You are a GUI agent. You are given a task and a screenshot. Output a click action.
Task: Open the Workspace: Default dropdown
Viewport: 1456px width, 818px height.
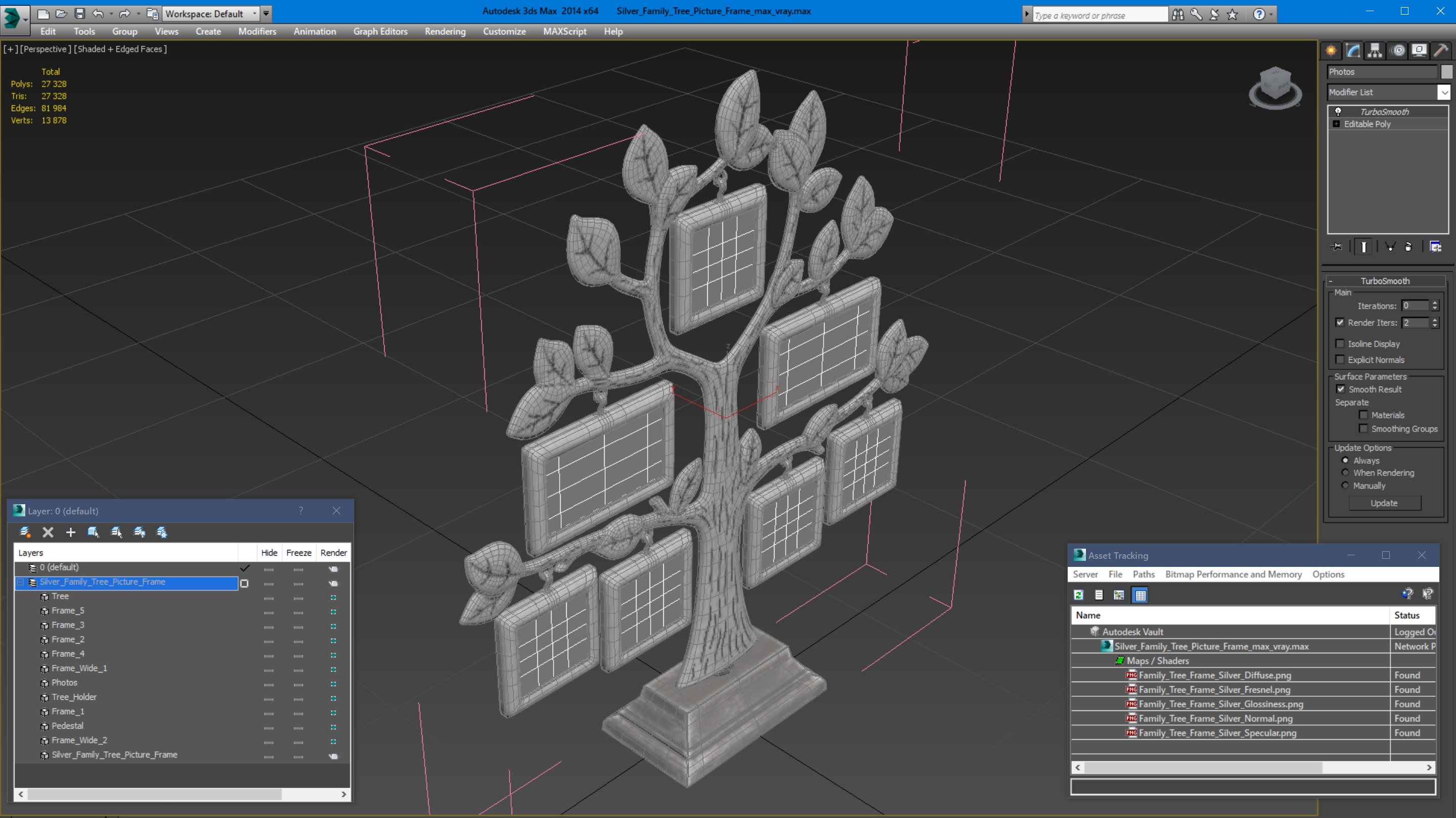click(210, 14)
